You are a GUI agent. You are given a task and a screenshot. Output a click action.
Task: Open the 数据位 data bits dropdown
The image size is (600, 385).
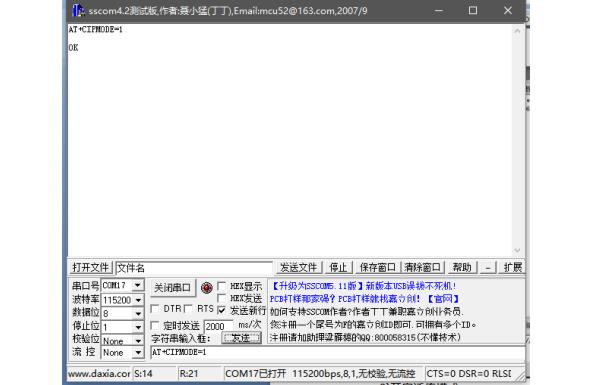137,313
